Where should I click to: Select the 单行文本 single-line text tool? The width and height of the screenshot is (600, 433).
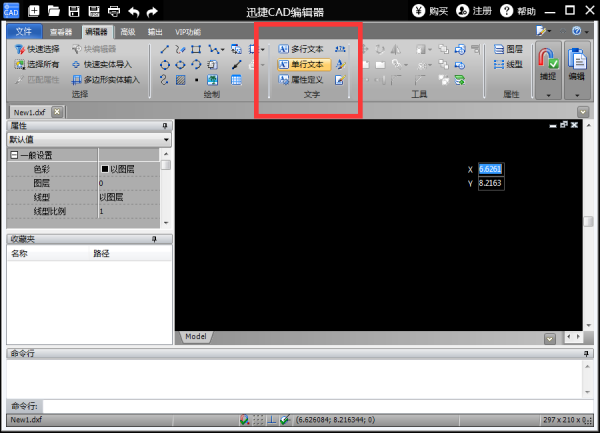click(x=302, y=64)
